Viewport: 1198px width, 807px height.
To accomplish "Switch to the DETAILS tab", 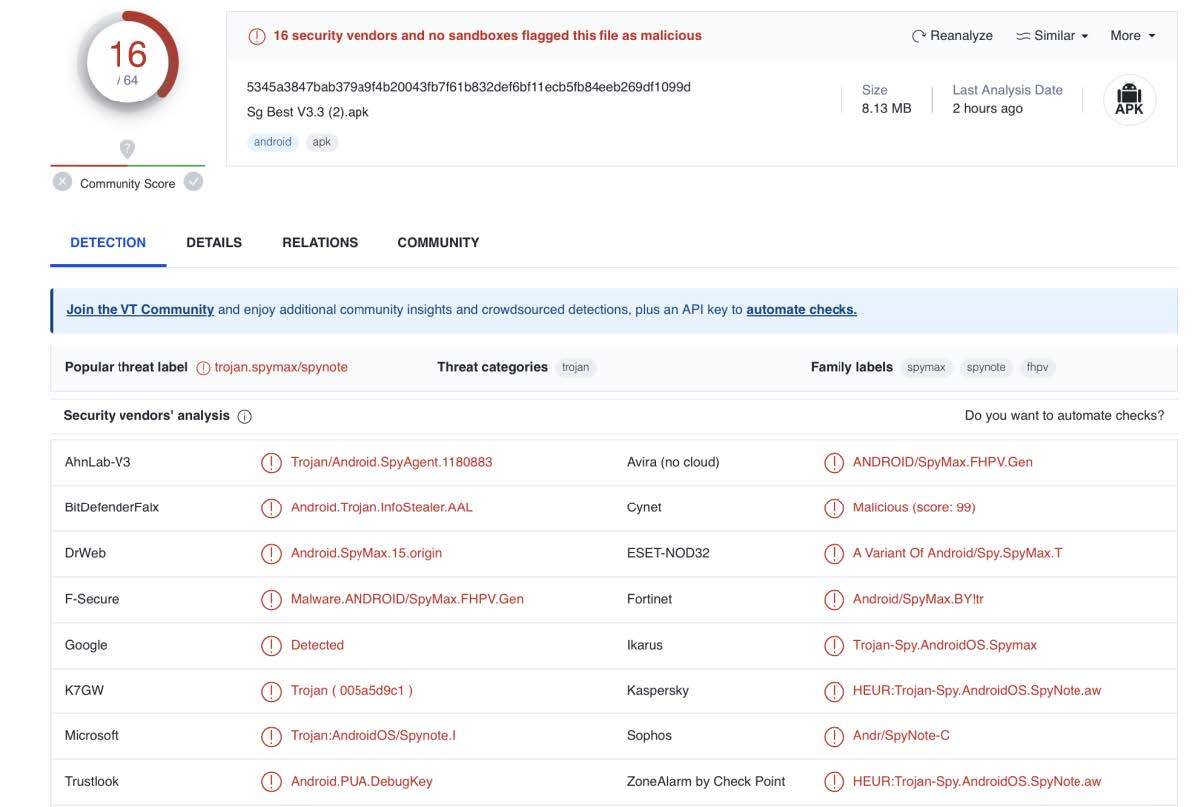I will coord(214,243).
